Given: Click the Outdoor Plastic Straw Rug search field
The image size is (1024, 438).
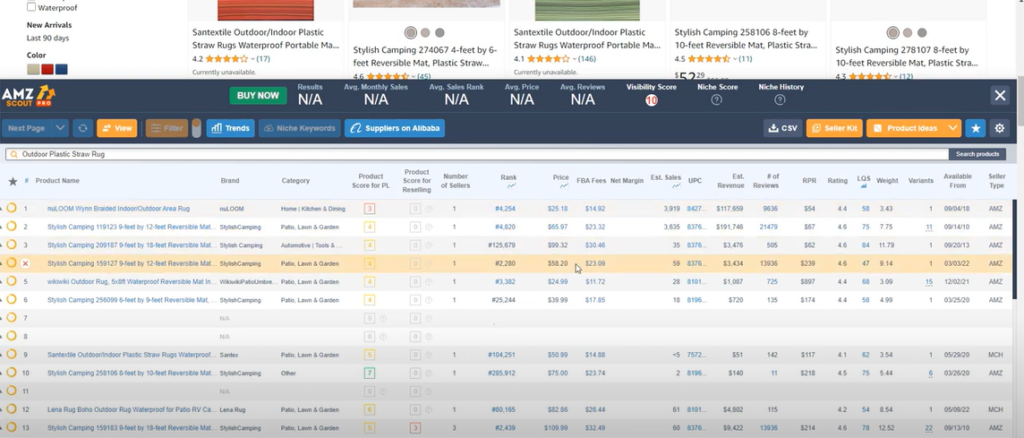Looking at the screenshot, I should click(x=477, y=155).
